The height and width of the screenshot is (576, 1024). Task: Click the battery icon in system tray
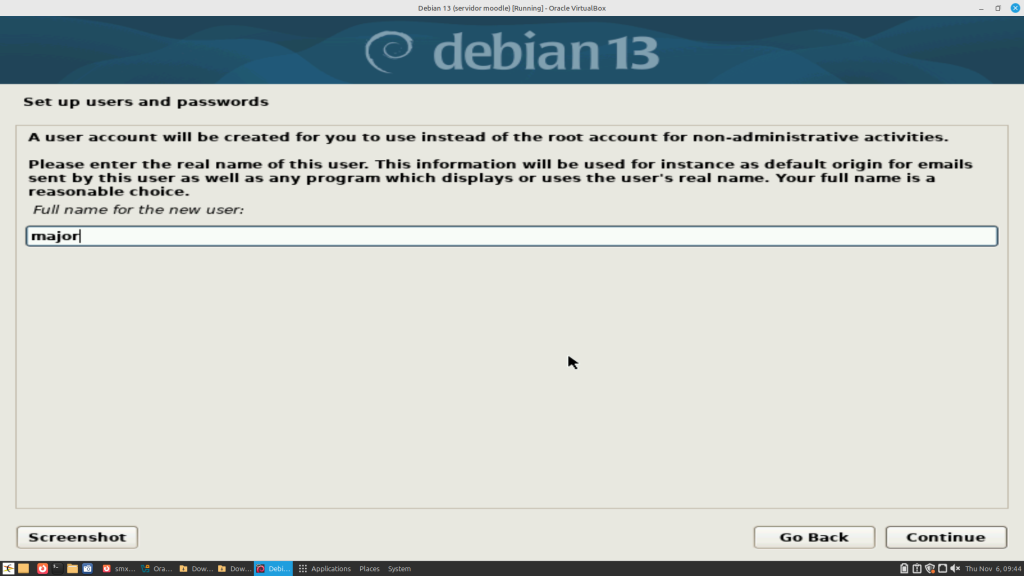click(x=904, y=568)
